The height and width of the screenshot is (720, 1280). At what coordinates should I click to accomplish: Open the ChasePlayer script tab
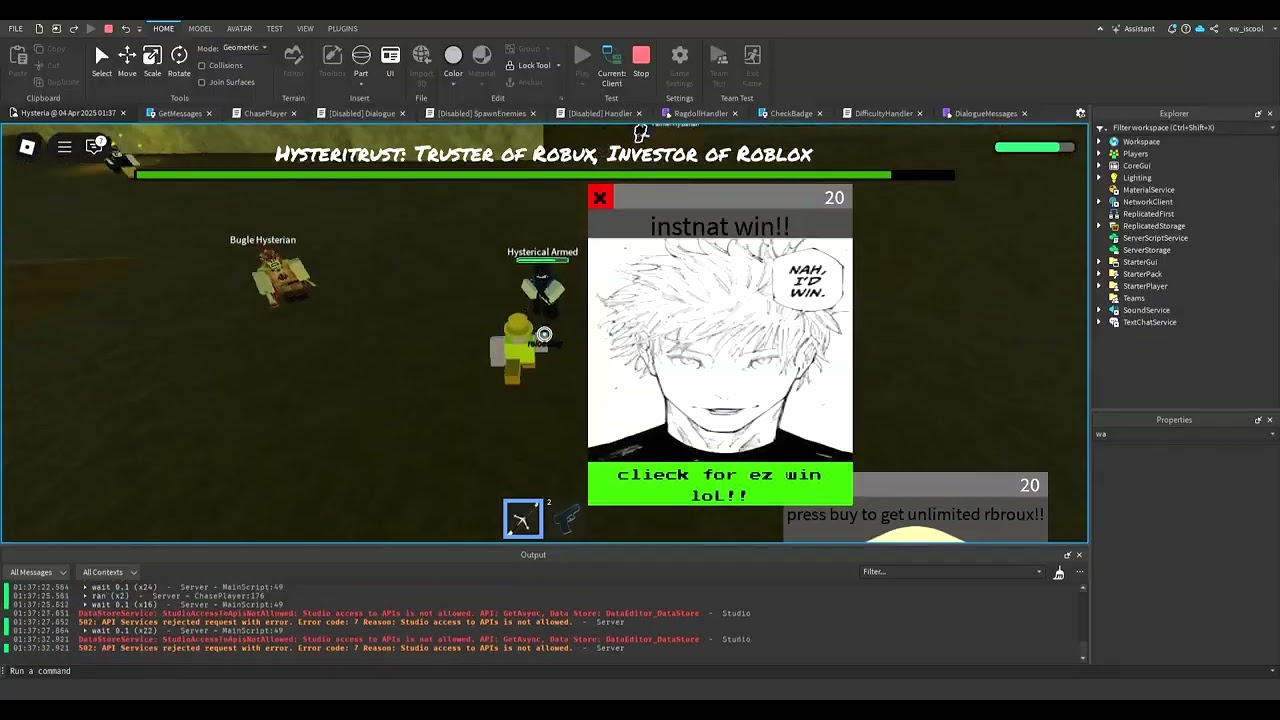click(x=264, y=113)
